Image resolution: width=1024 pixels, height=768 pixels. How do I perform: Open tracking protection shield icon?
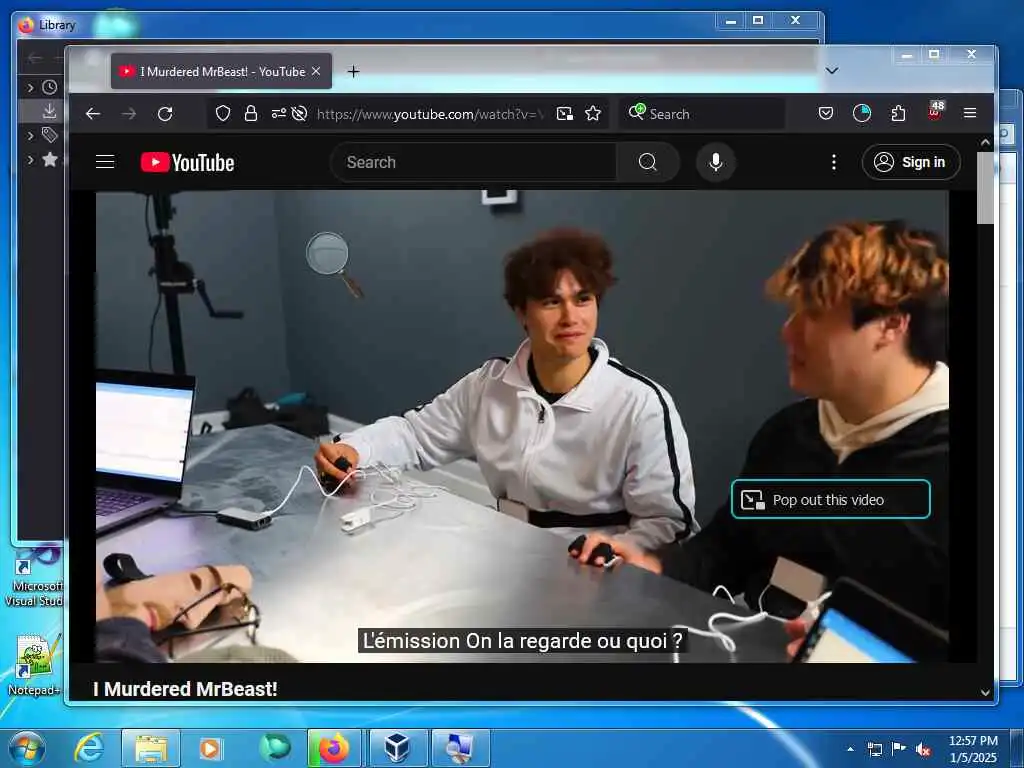click(x=223, y=114)
